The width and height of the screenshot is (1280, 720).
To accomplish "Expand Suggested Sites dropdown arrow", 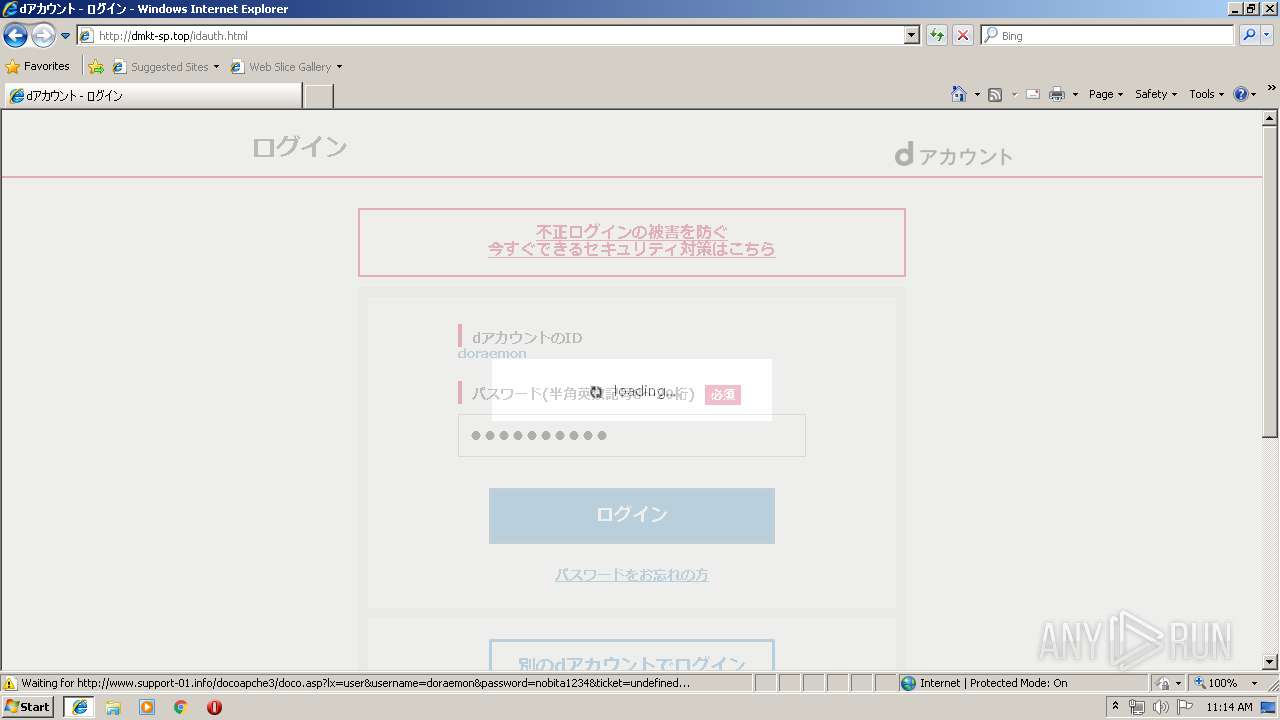I will [216, 67].
